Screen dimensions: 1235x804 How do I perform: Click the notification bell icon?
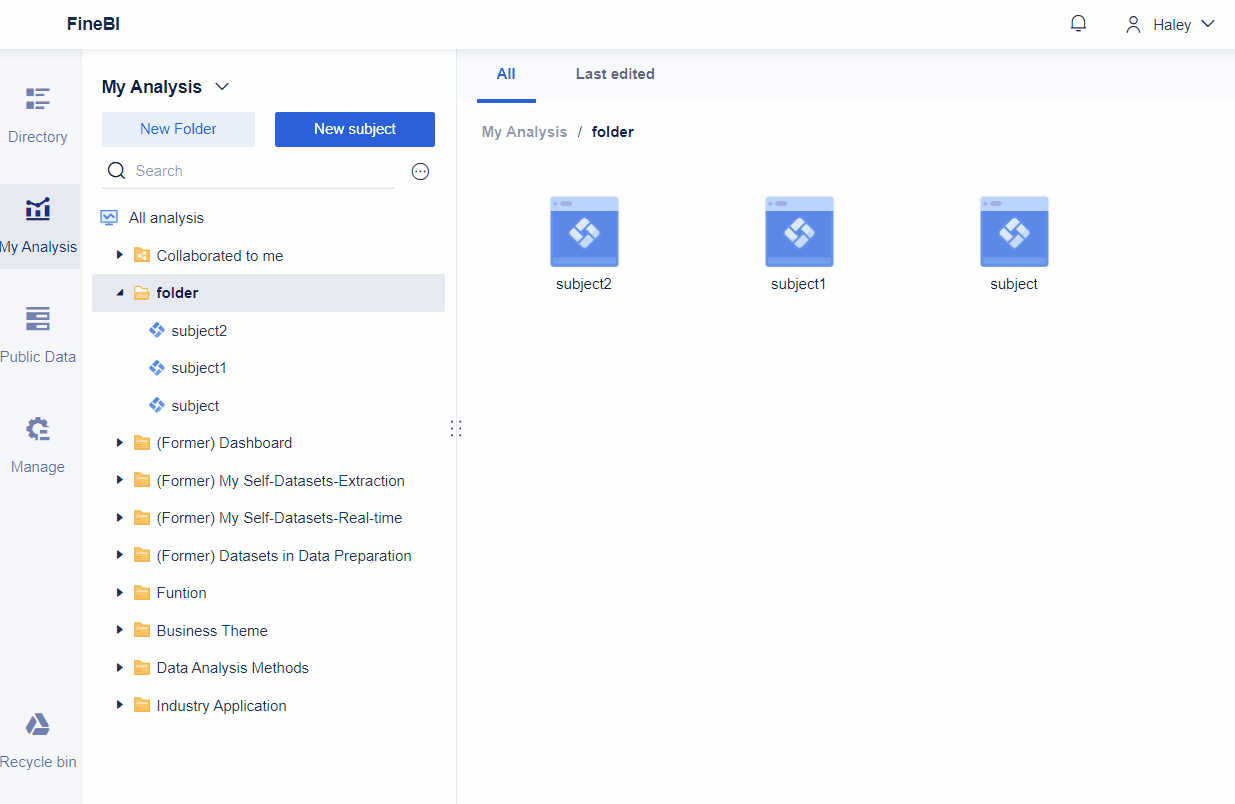point(1078,22)
